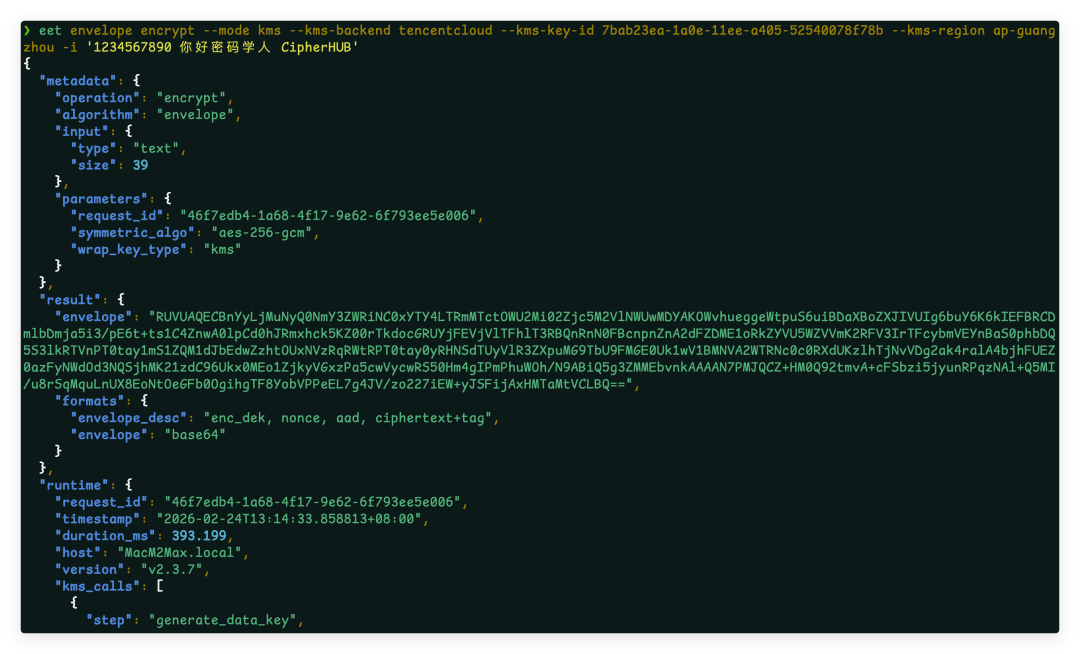Select the "aes-256-gcm" symmetric algo value

click(x=262, y=233)
